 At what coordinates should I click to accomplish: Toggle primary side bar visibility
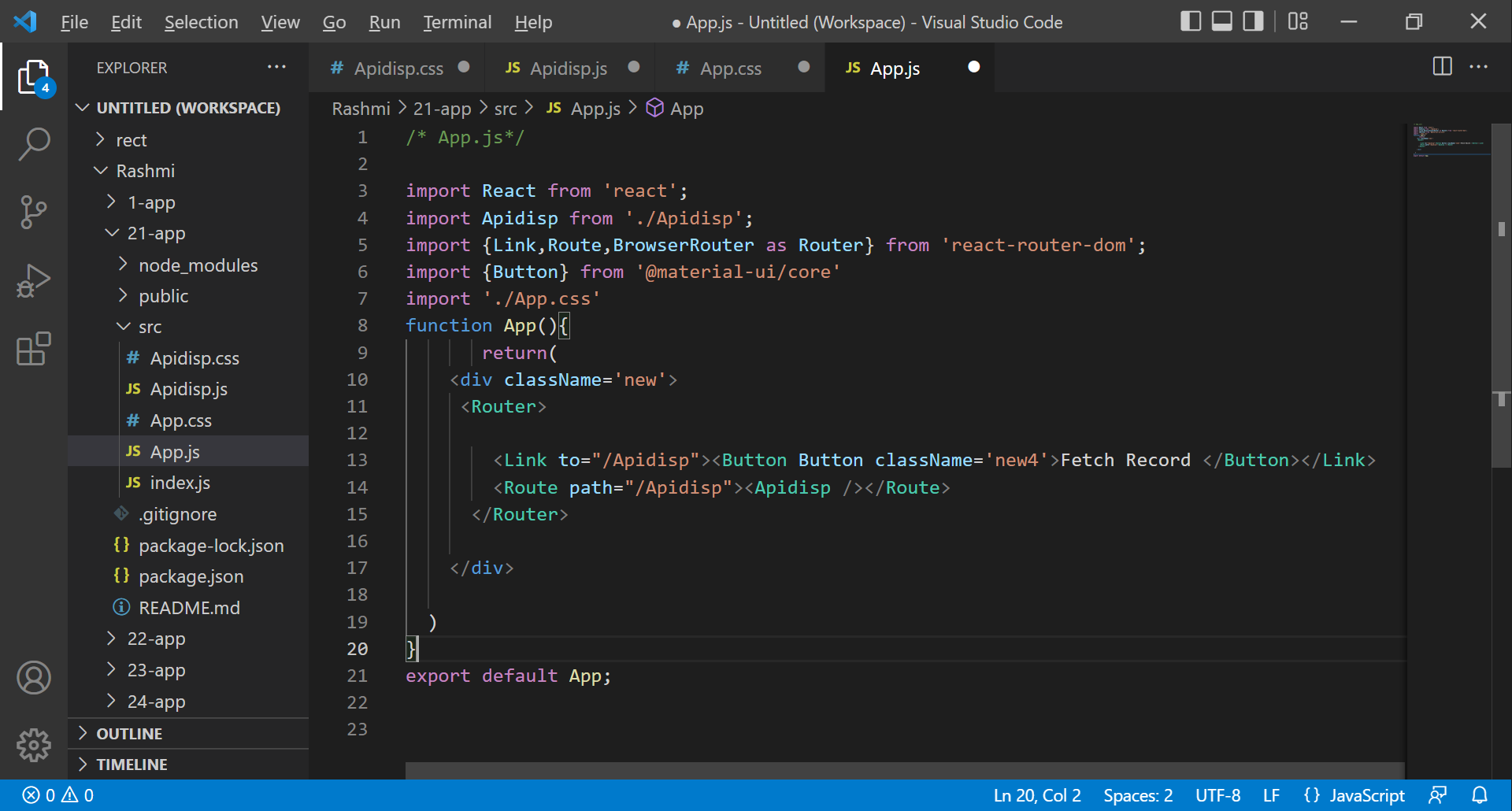pos(1191,21)
